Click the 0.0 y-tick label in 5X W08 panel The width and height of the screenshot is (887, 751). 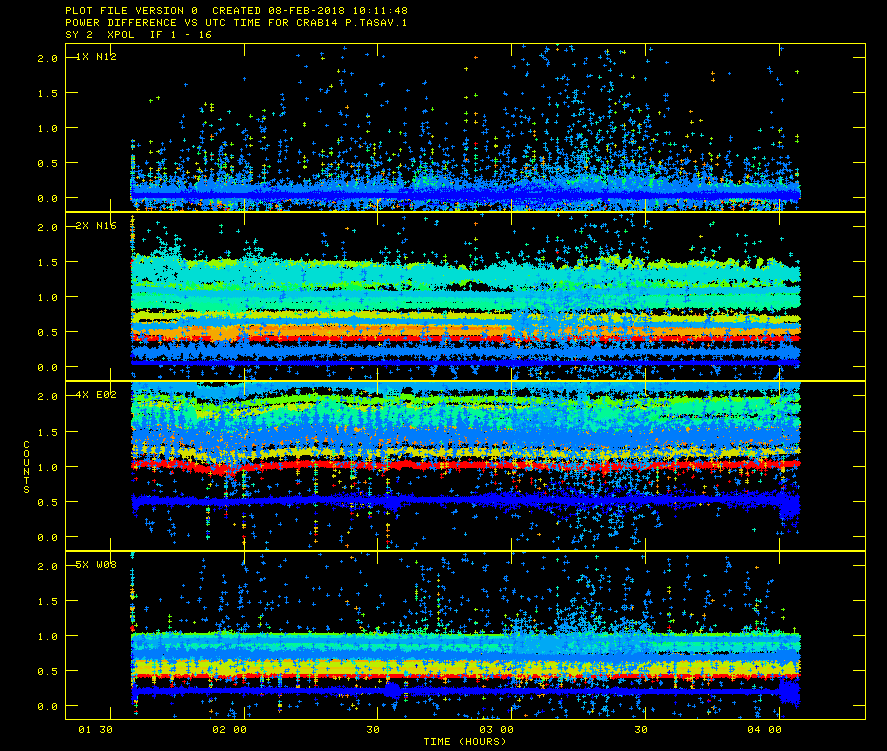point(46,706)
